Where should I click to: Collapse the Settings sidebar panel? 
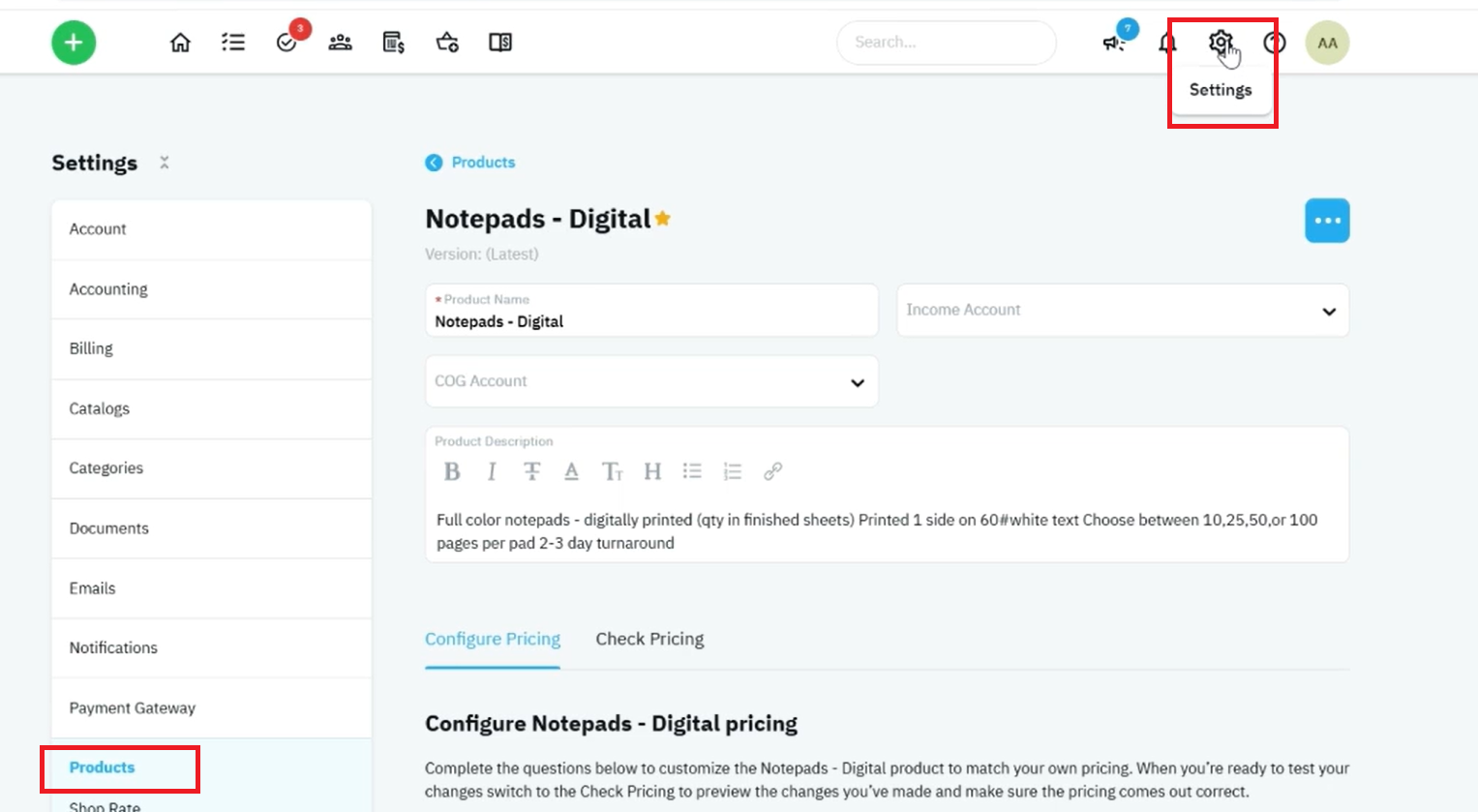point(165,163)
